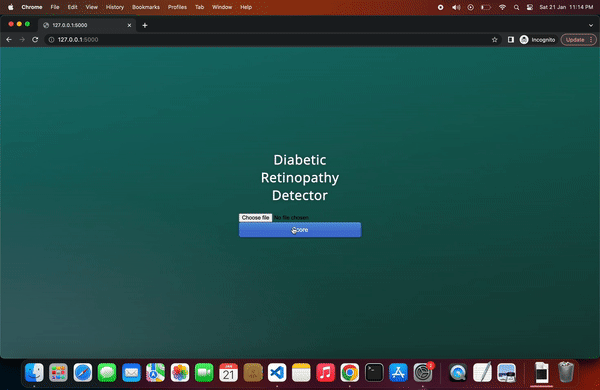Go back with the browser back arrow
The image size is (600, 390).
point(9,39)
